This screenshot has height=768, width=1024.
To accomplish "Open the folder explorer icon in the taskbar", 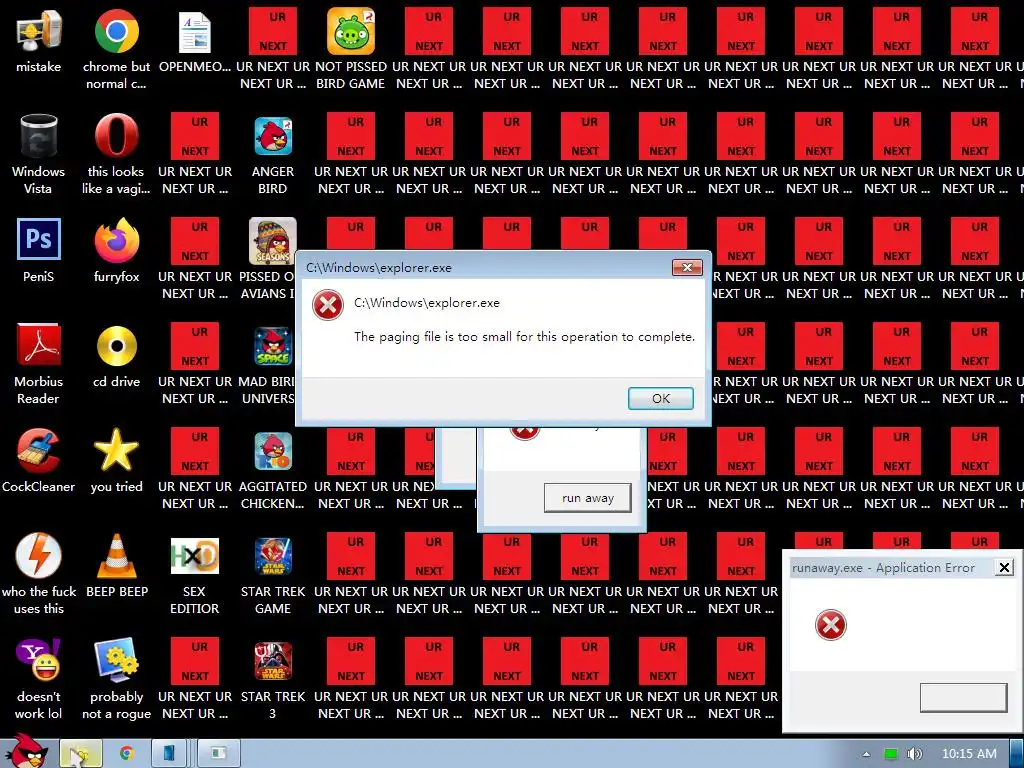I will pyautogui.click(x=80, y=754).
